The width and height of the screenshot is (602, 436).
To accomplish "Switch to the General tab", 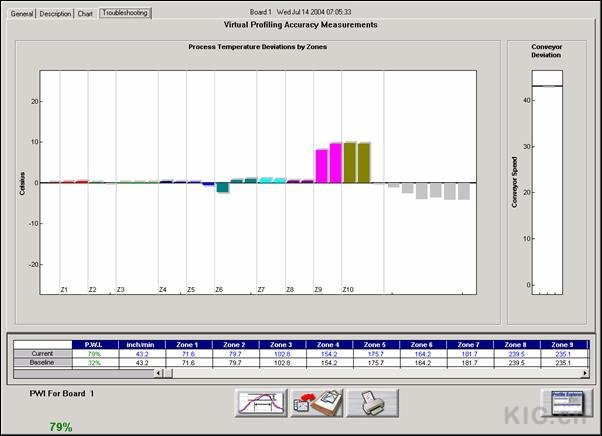I will point(22,14).
